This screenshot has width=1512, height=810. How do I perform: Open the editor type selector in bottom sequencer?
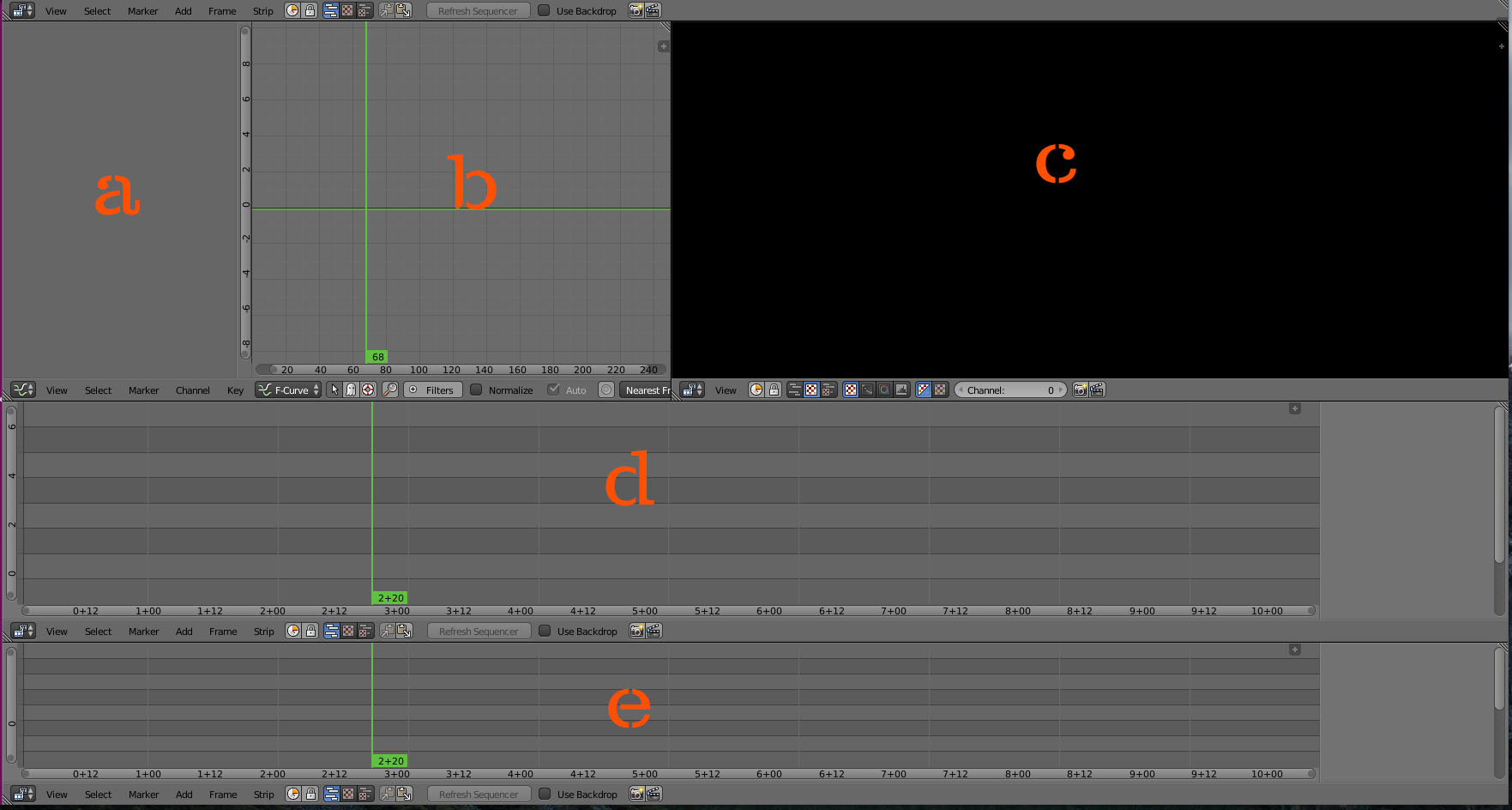tap(21, 794)
